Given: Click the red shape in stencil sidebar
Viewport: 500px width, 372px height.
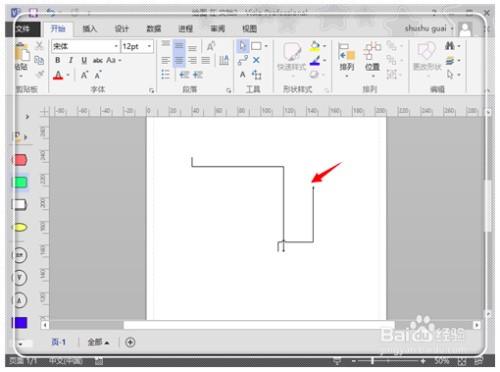Looking at the screenshot, I should pyautogui.click(x=20, y=160).
